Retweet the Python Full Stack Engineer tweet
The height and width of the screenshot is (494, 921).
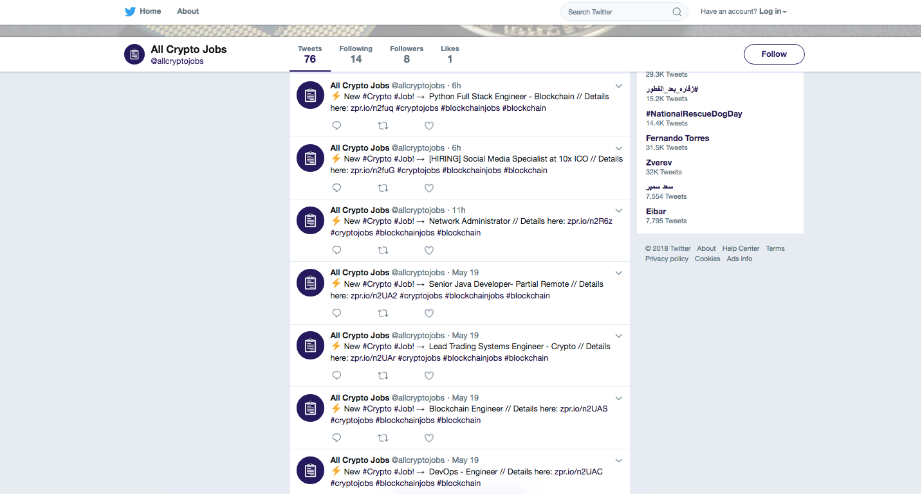(383, 125)
